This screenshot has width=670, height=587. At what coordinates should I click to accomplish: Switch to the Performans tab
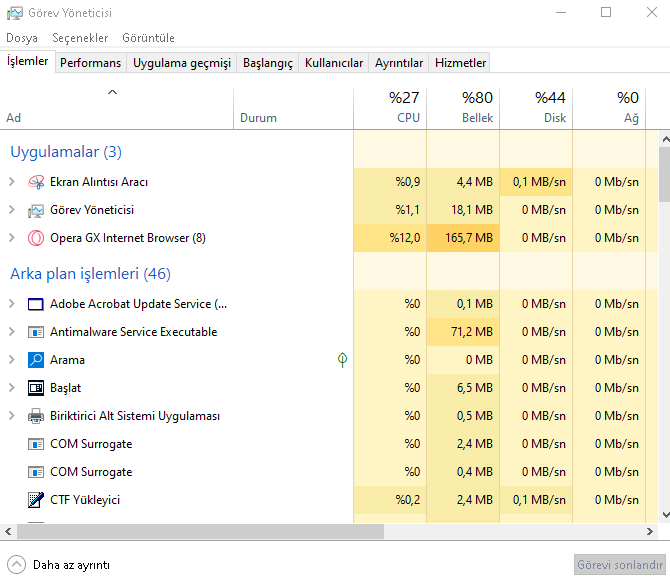pos(91,63)
